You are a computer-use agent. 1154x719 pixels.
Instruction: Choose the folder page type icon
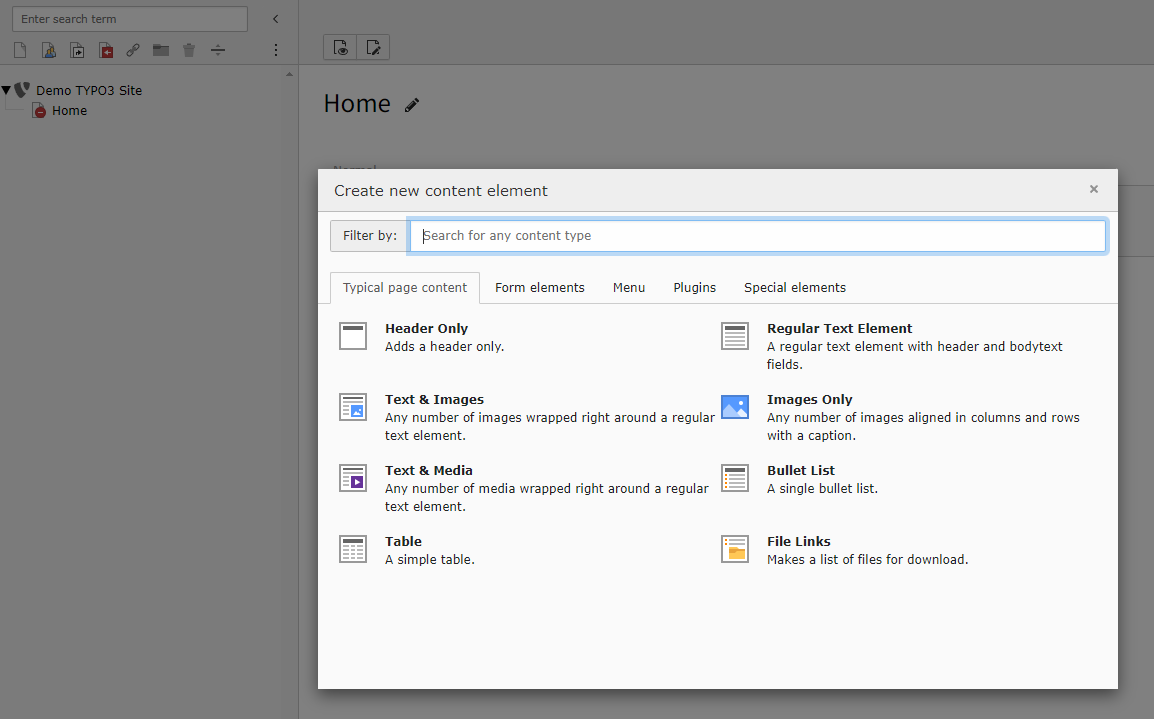160,49
